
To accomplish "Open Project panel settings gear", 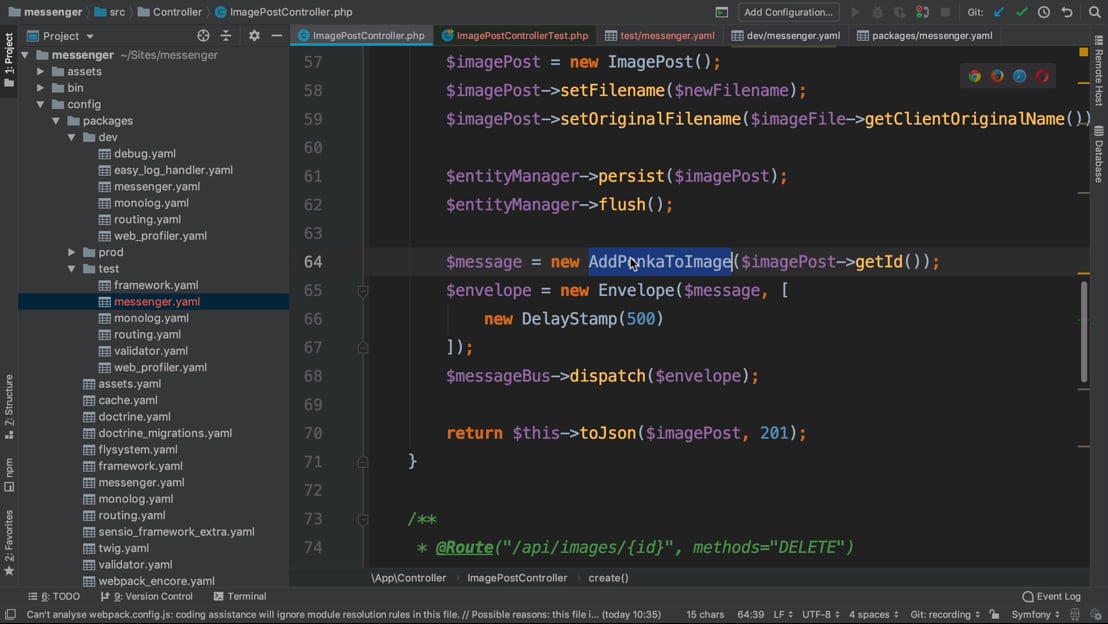I will pos(254,36).
